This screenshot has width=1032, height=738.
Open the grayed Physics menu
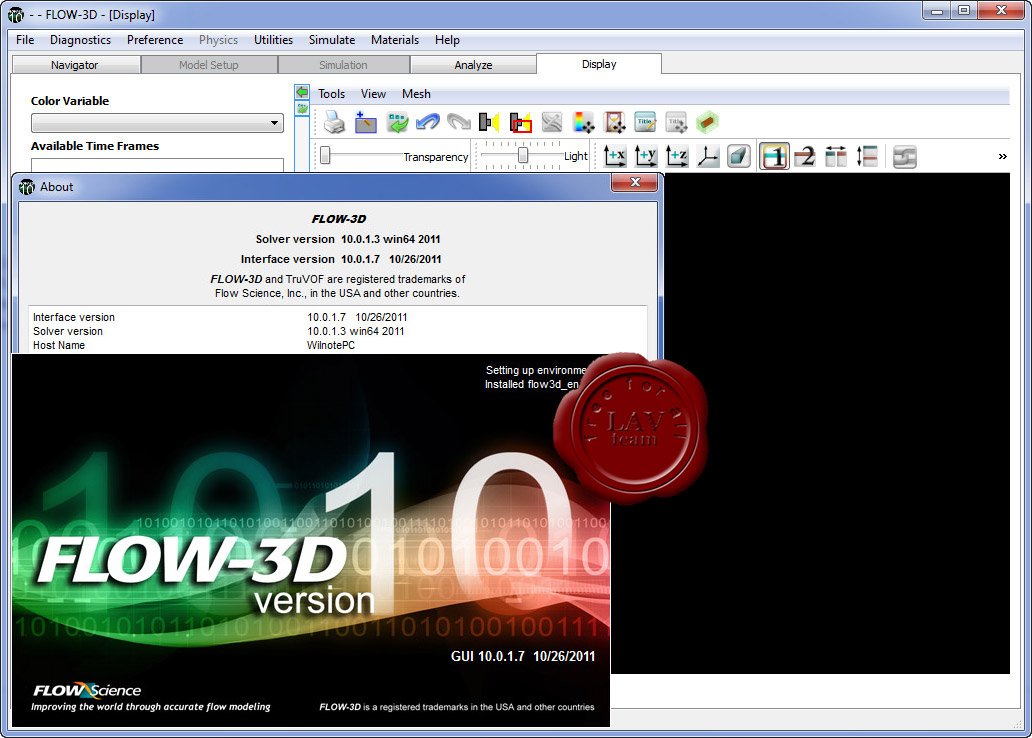(219, 40)
